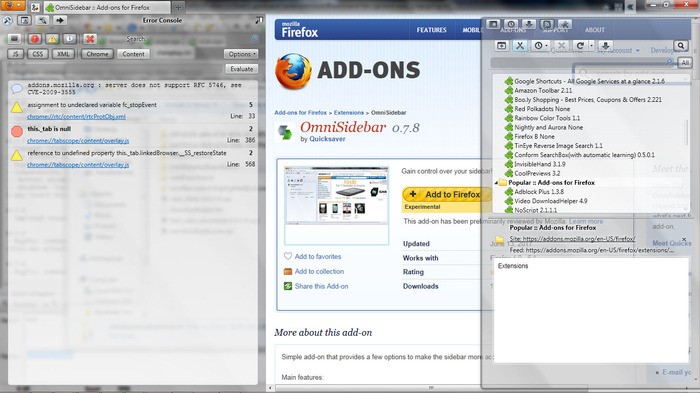Click the clock icon in the right sidebar's top row
The width and height of the screenshot is (700, 393).
pyautogui.click(x=511, y=24)
